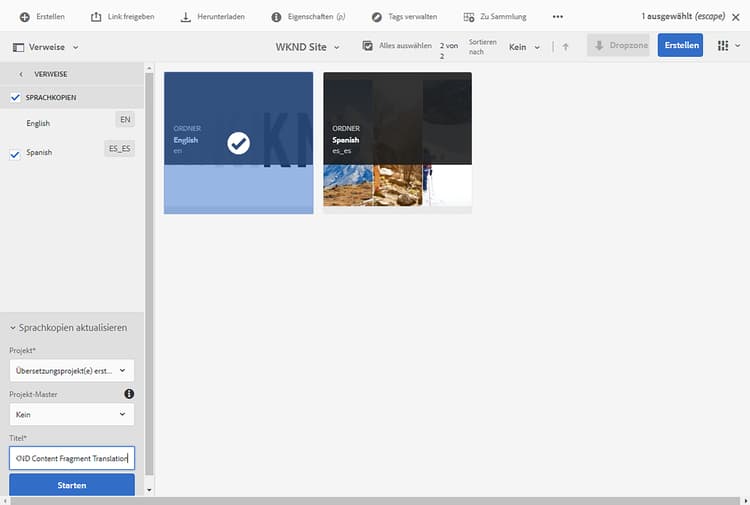Click the Tags verwalten tag icon
Screen dimensions: 750x505
click(376, 17)
